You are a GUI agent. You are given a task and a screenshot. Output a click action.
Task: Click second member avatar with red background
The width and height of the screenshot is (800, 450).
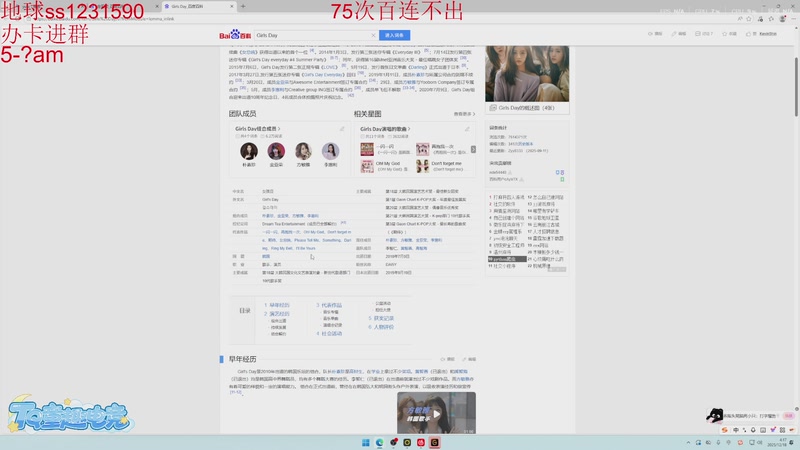click(x=276, y=151)
